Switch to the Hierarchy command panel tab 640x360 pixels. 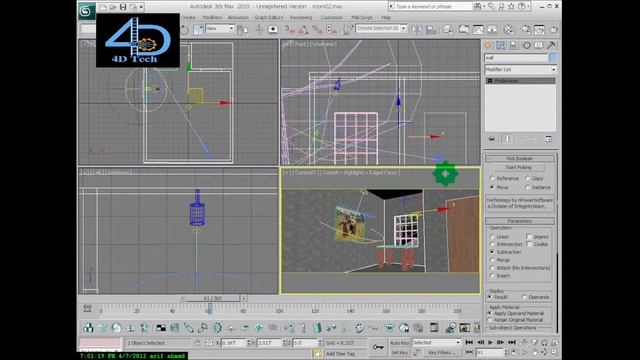point(513,45)
